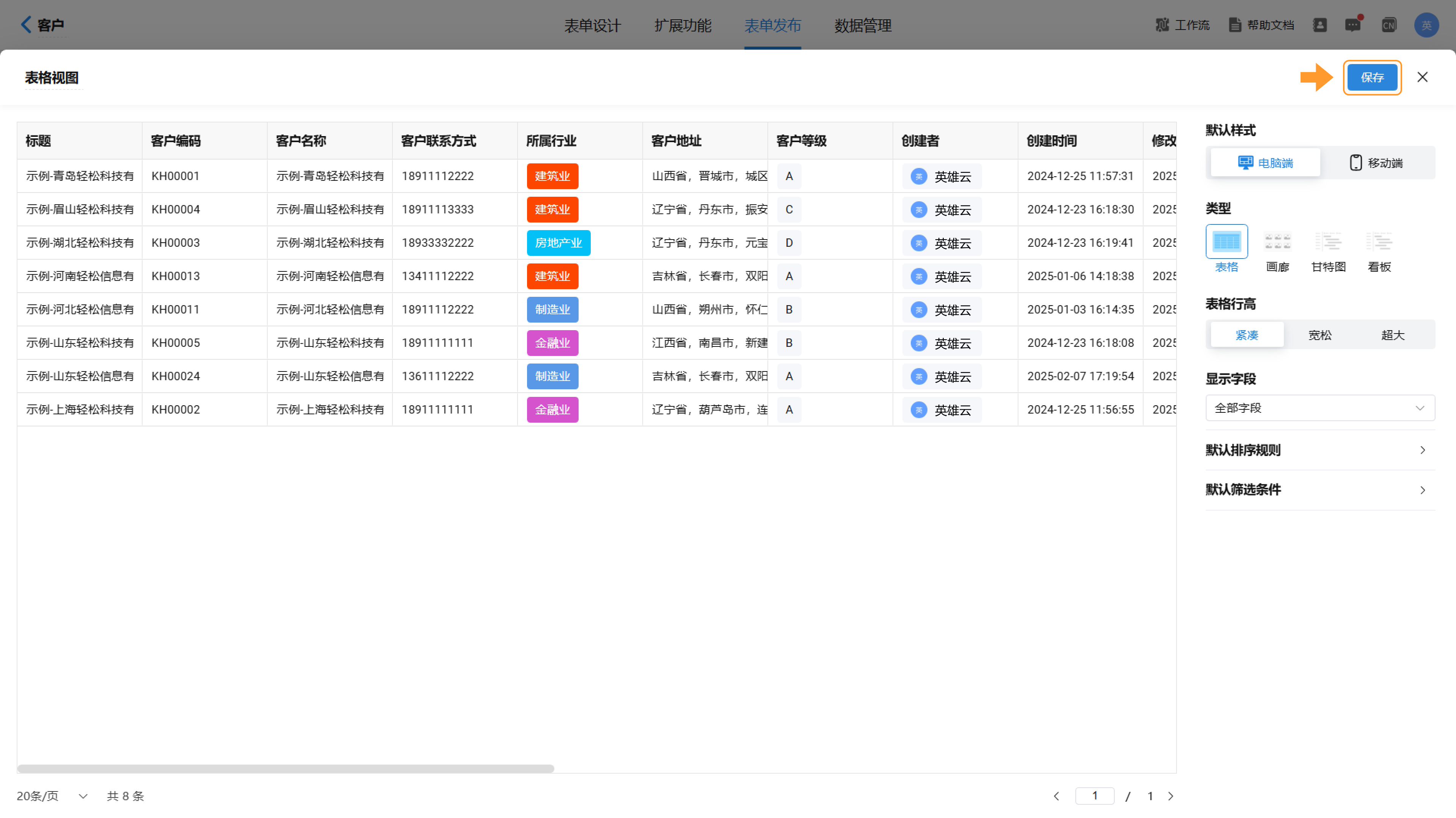Click creator avatar in KH00011 row
Viewport: 1456px width, 818px height.
919,310
